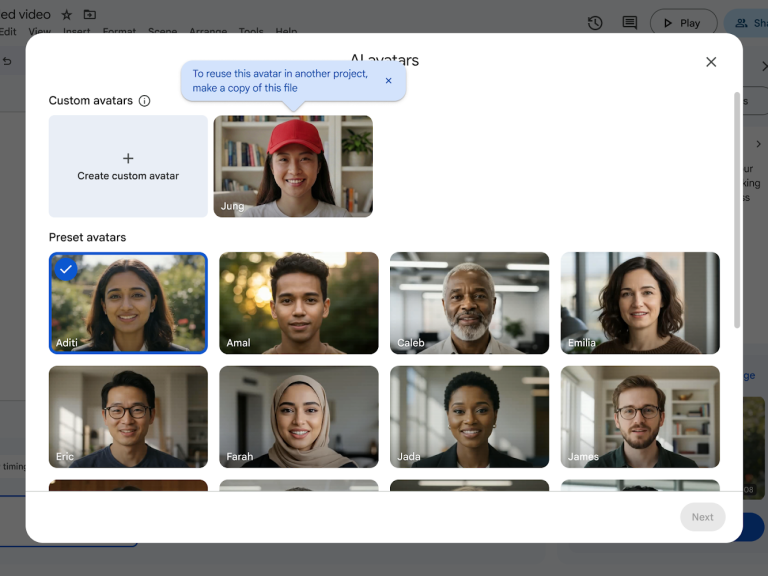Click the dialog's vertical scrollbar

point(737,210)
